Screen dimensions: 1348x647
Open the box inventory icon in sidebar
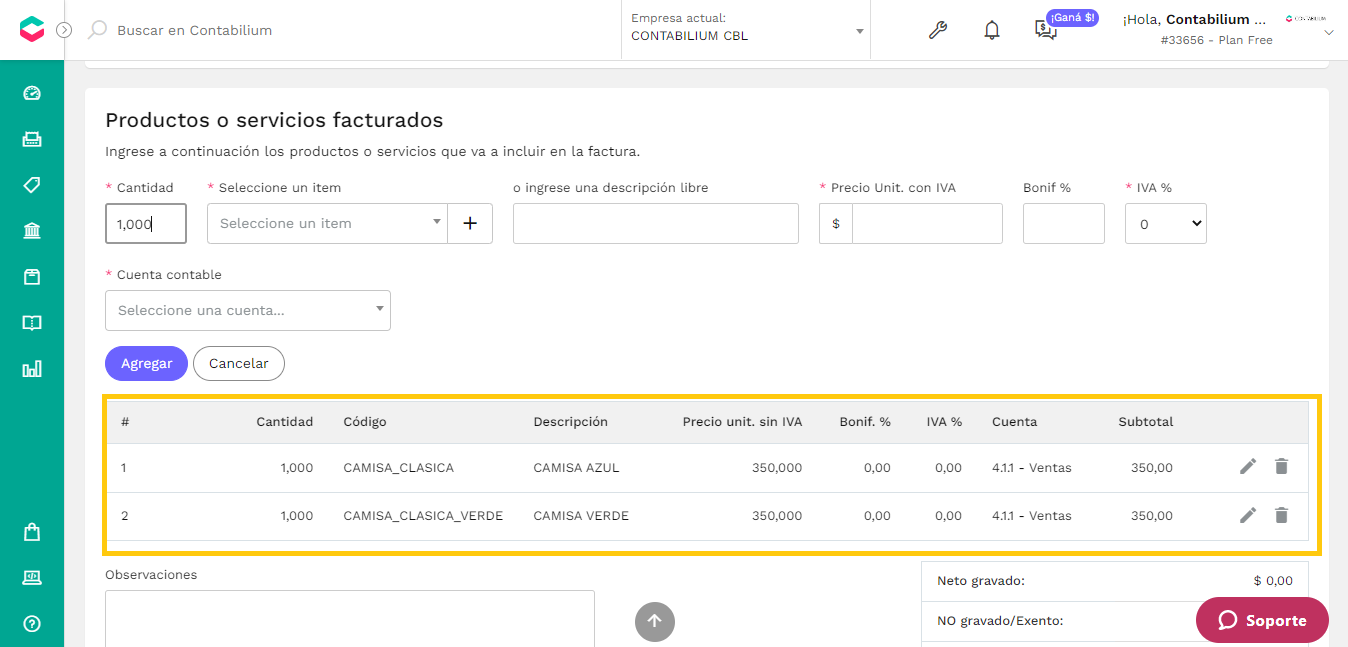pos(32,277)
